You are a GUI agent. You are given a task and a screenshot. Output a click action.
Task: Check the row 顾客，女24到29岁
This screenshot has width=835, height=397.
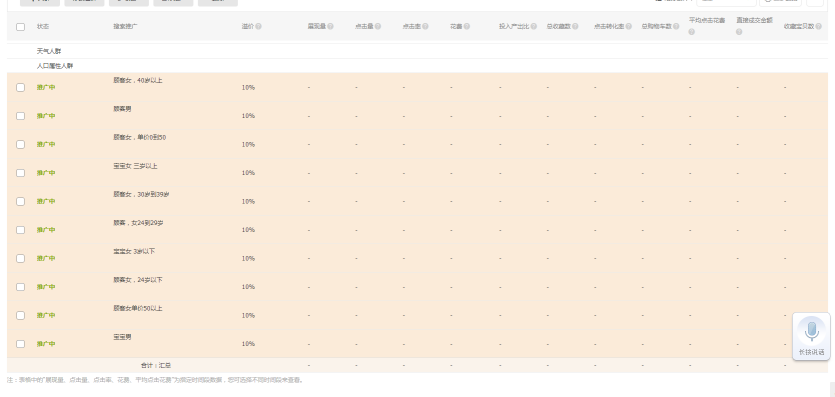point(20,230)
